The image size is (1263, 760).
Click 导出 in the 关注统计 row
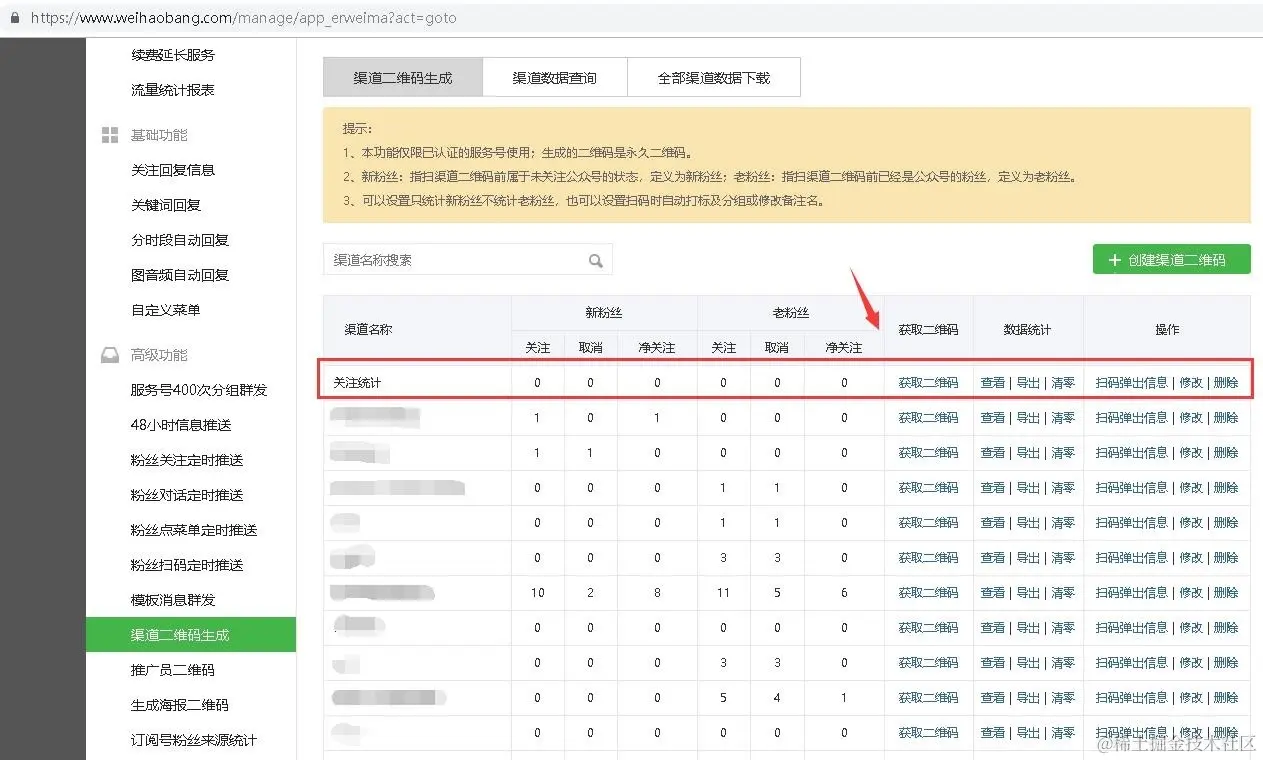pos(1028,383)
